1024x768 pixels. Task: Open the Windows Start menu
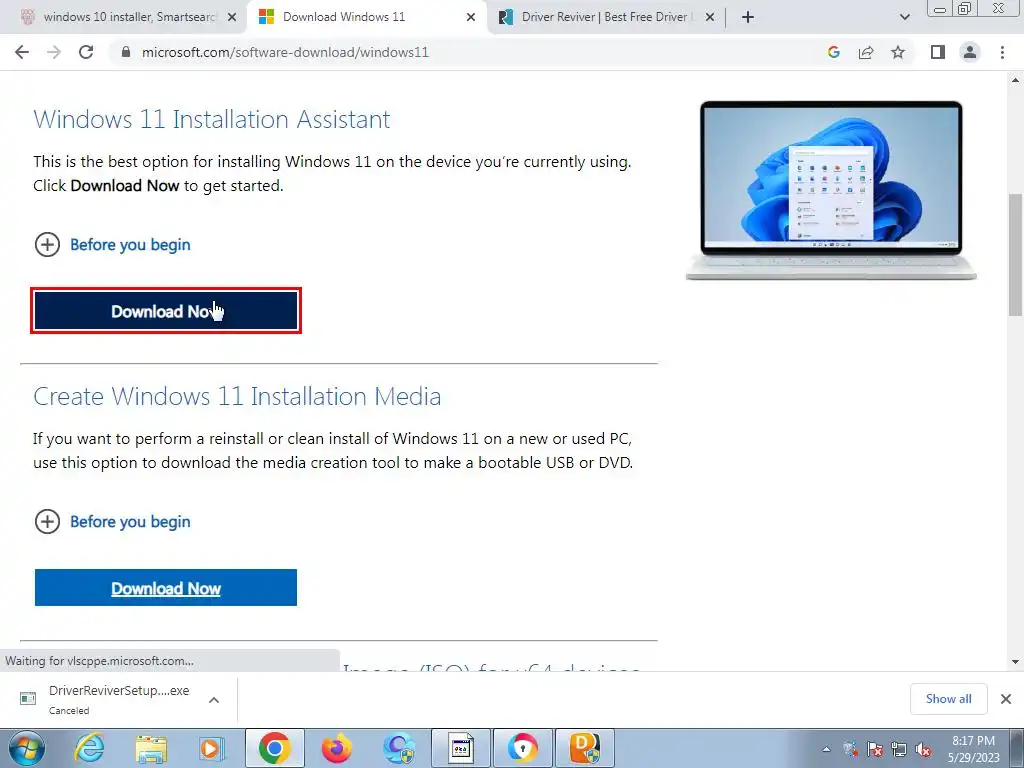pos(26,748)
